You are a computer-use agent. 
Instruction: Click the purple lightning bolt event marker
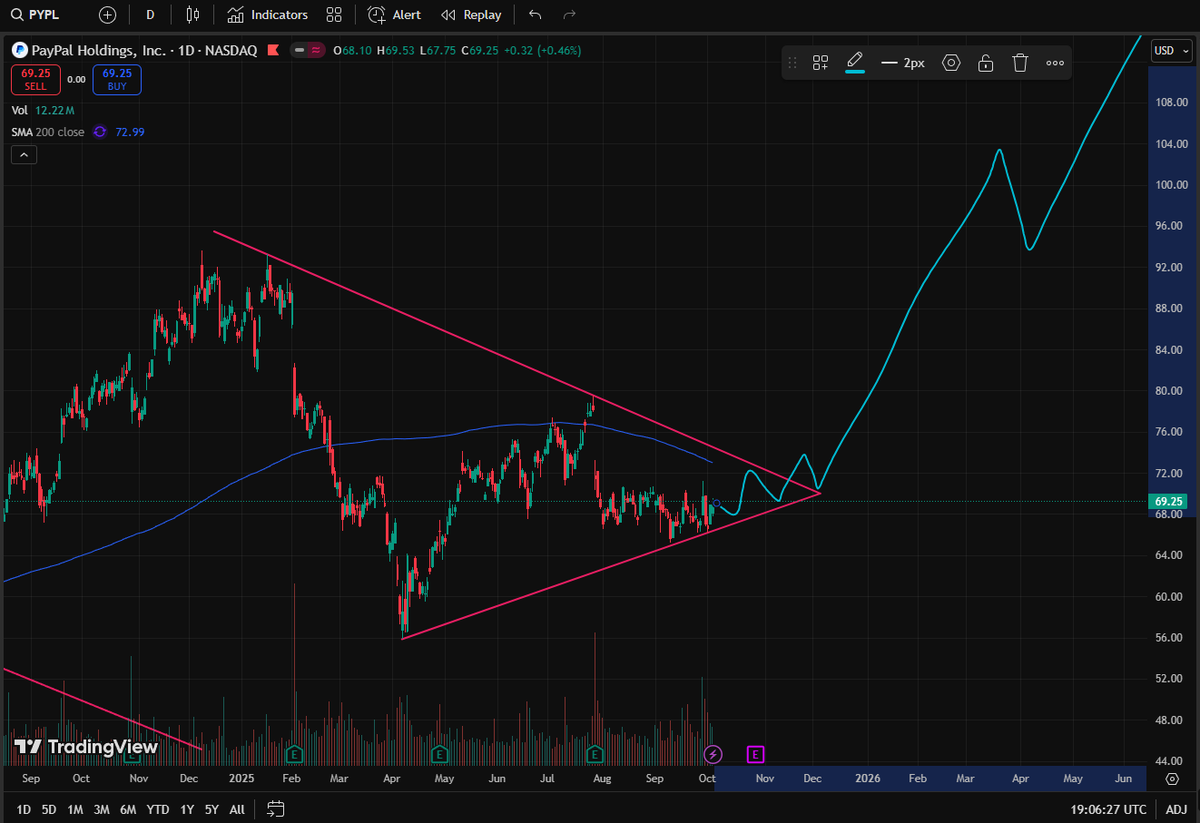coord(714,753)
